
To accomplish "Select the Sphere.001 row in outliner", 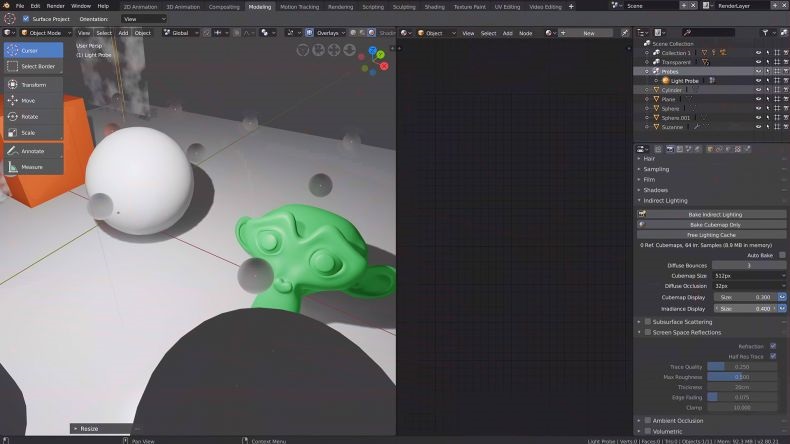I will (x=710, y=118).
